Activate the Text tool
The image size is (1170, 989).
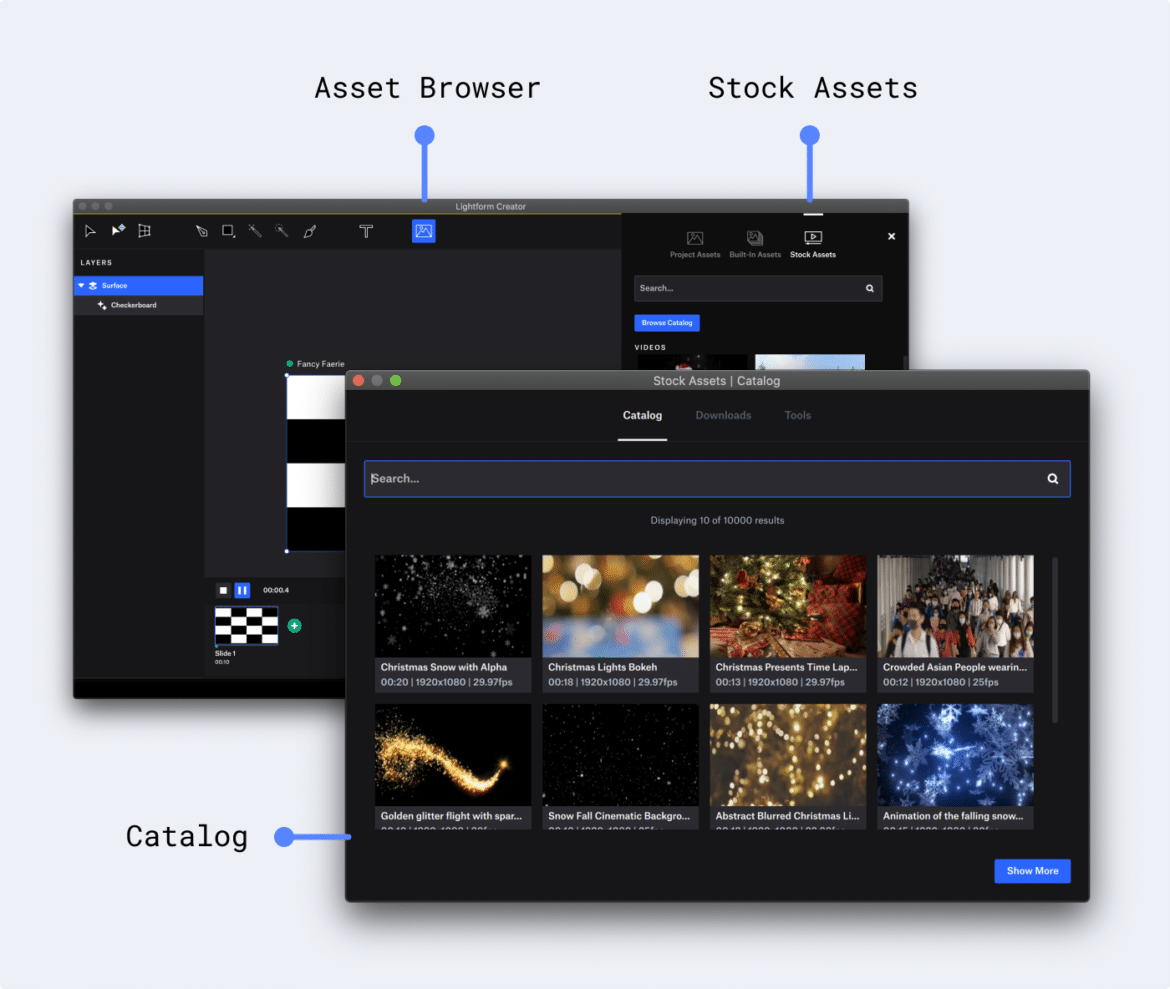pyautogui.click(x=366, y=231)
